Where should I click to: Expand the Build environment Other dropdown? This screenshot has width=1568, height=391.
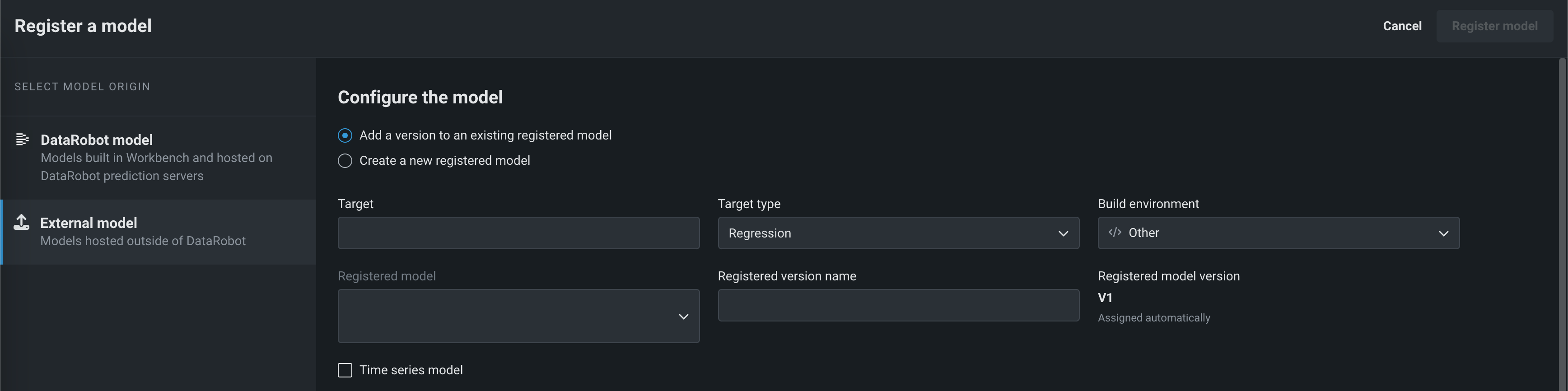pos(1278,233)
